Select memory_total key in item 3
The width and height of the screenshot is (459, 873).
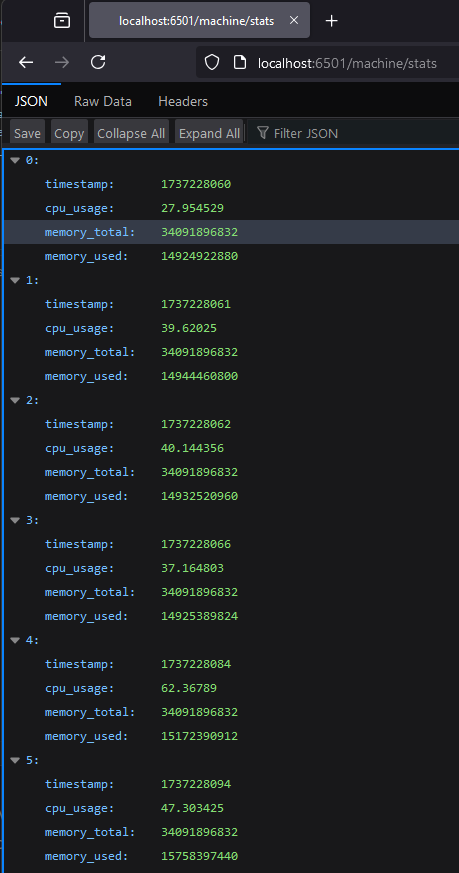pos(90,592)
